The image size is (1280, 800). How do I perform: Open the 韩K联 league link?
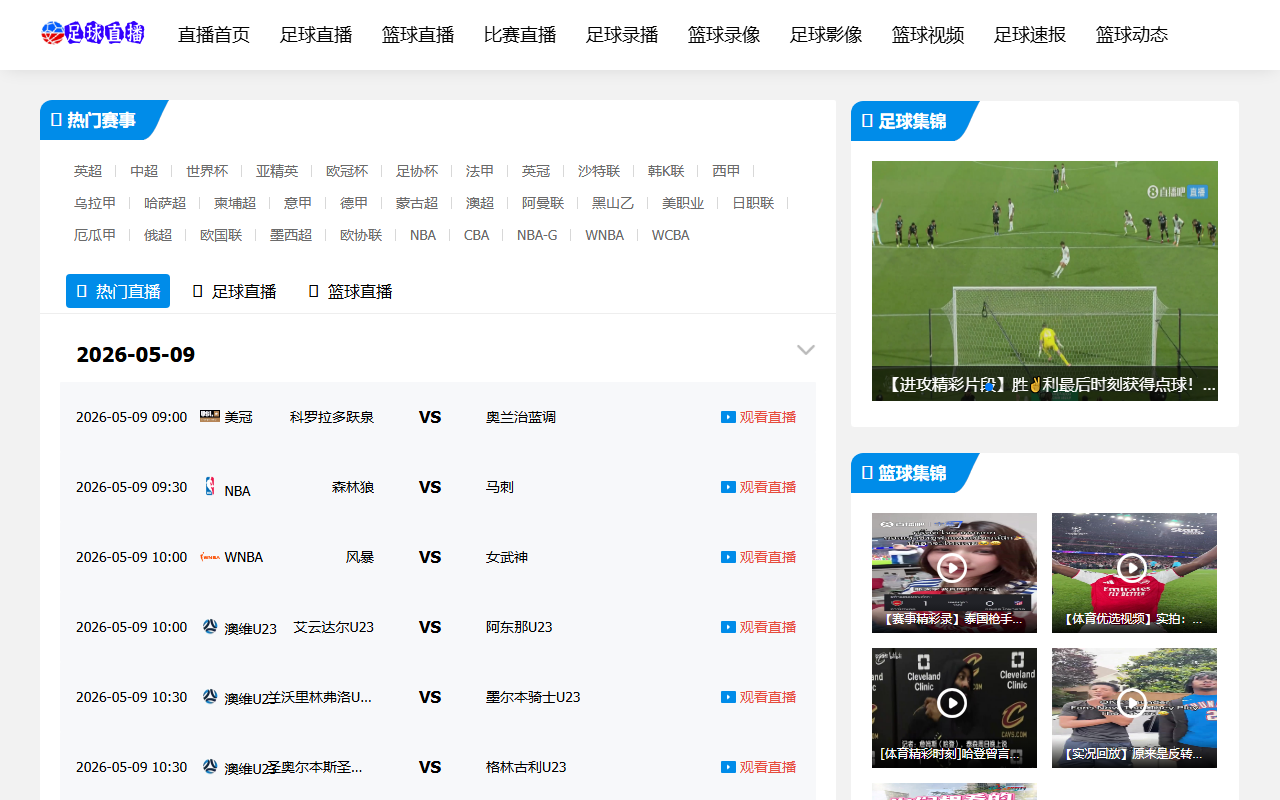[666, 171]
